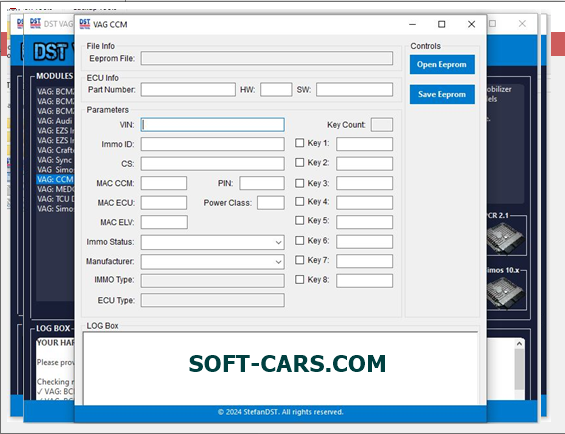Select VAG: CCM in the modules list

tap(55, 180)
